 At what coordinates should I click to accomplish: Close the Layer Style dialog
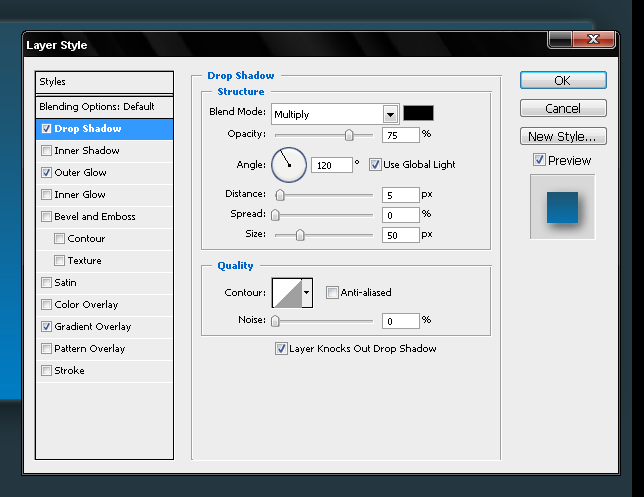(599, 38)
